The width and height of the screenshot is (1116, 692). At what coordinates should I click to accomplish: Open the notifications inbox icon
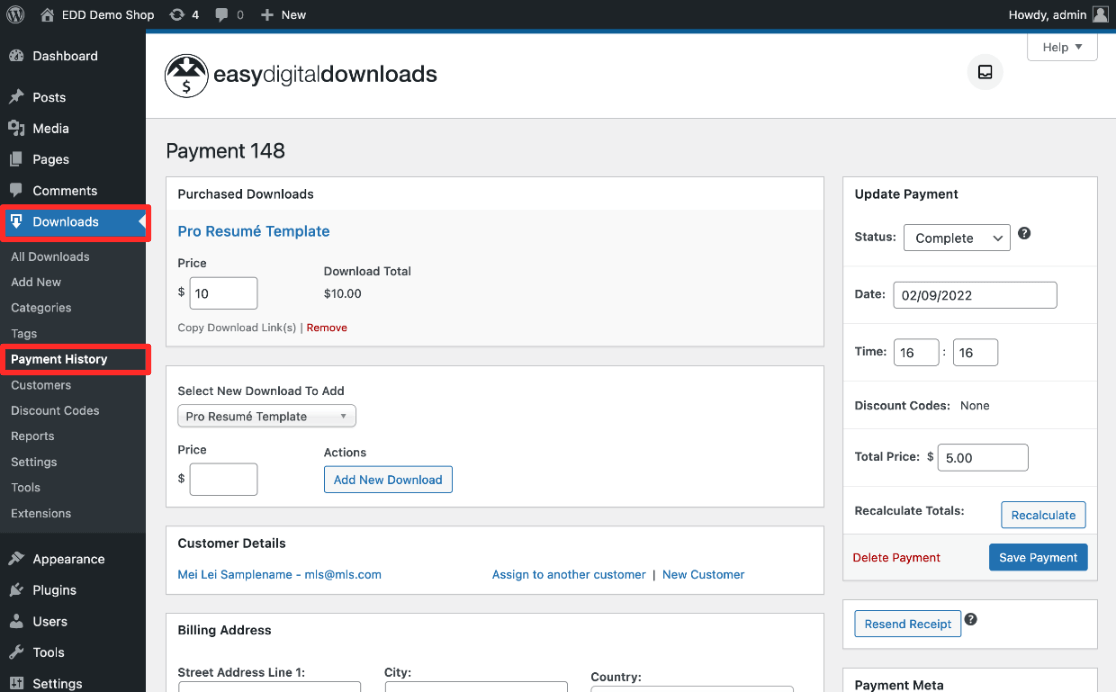985,72
